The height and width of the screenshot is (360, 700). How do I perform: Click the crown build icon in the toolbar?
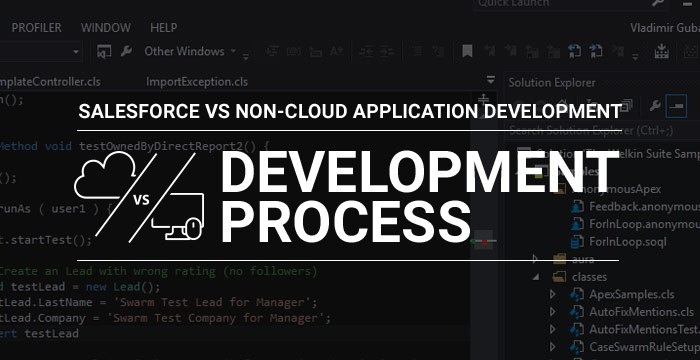click(x=661, y=51)
